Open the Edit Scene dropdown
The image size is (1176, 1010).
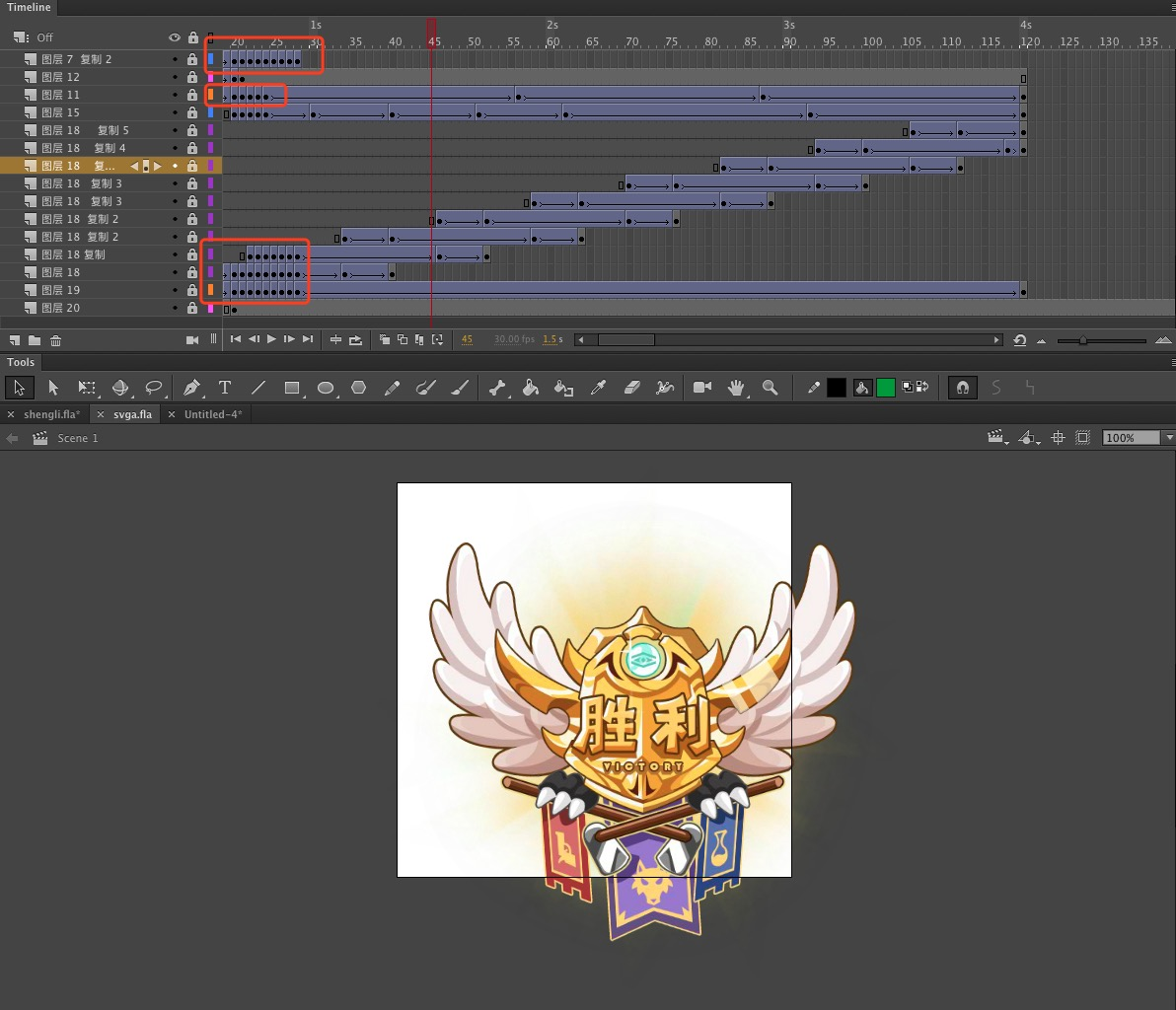(x=996, y=438)
